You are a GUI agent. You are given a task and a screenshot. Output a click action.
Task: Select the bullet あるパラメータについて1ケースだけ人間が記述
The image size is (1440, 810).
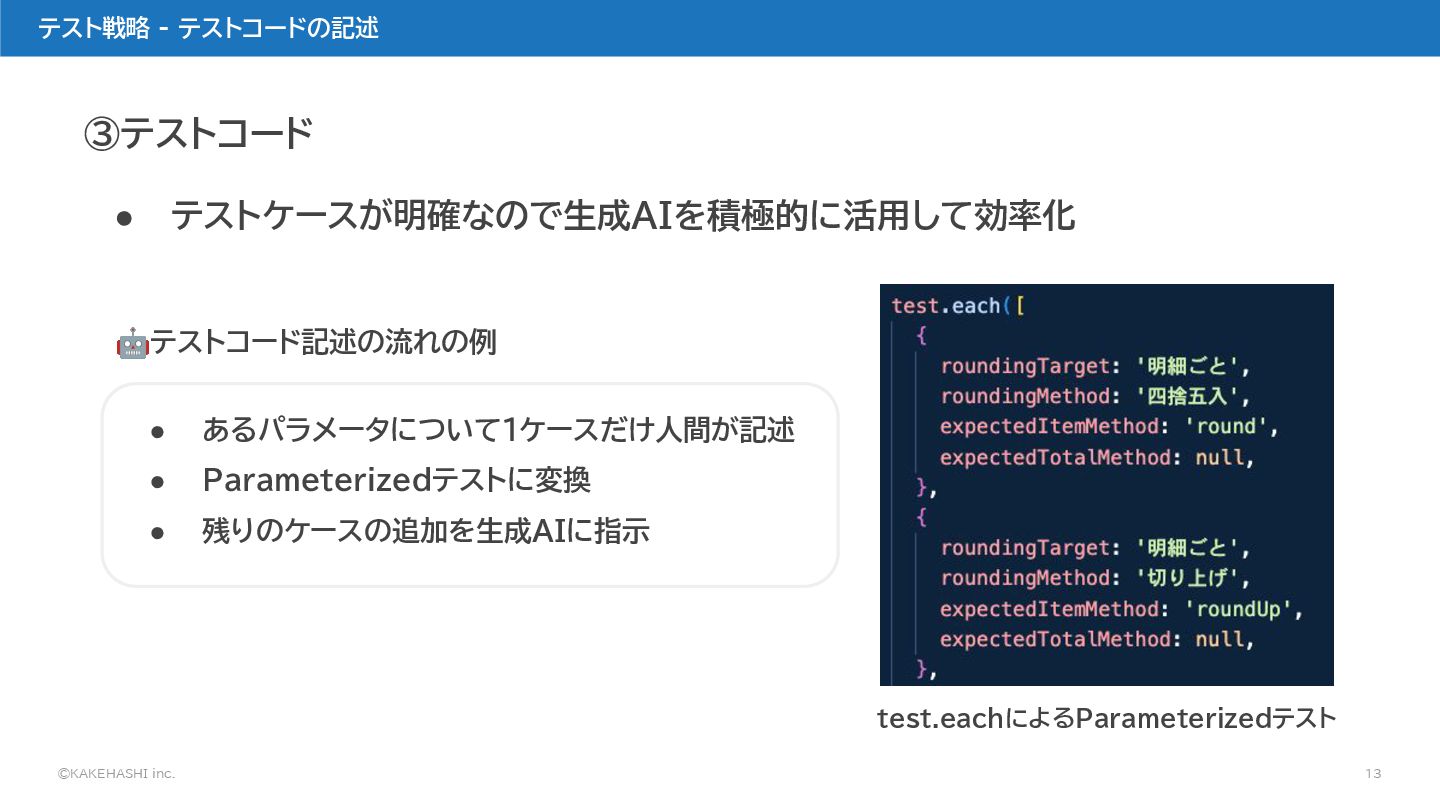tap(498, 430)
